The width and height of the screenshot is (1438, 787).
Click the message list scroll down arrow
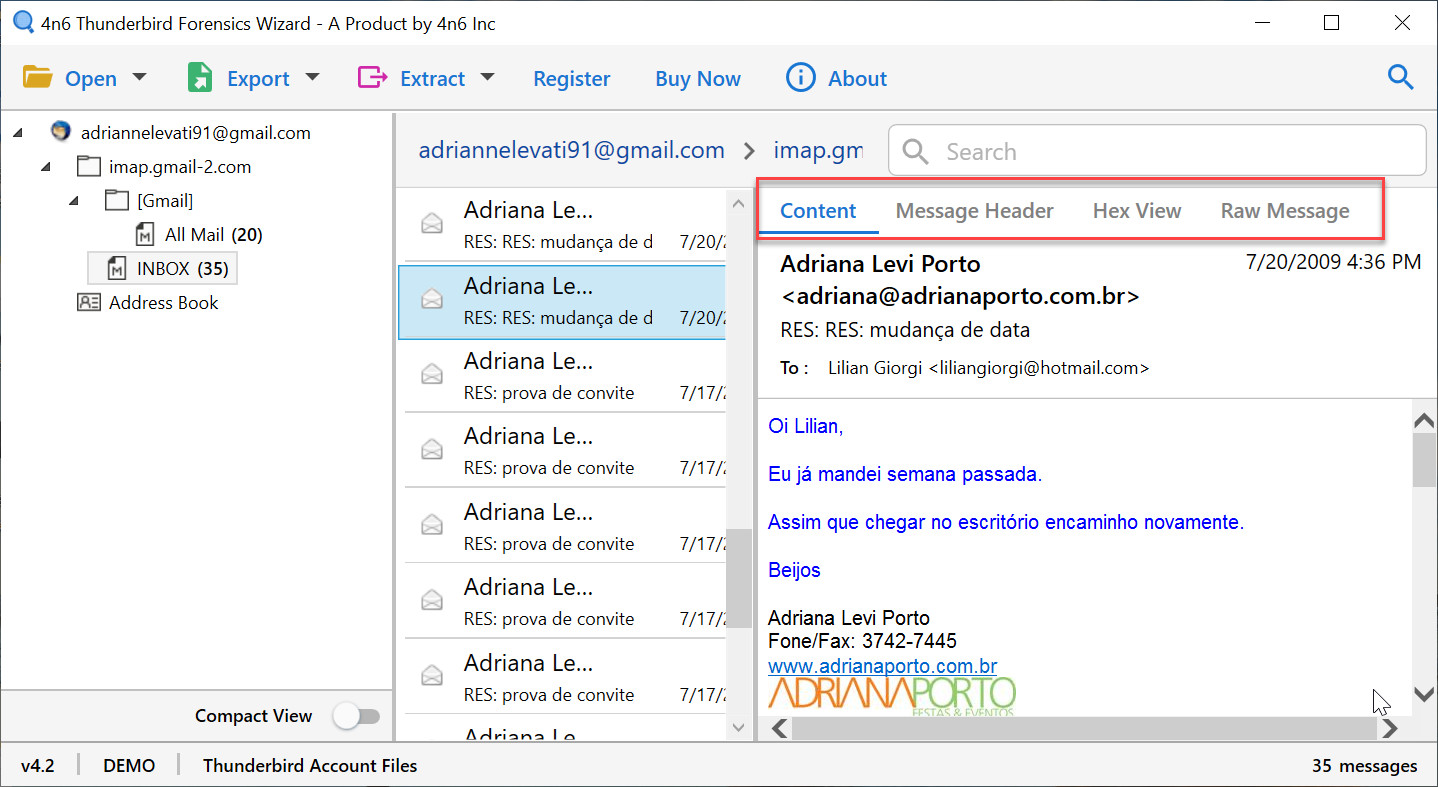click(x=739, y=728)
